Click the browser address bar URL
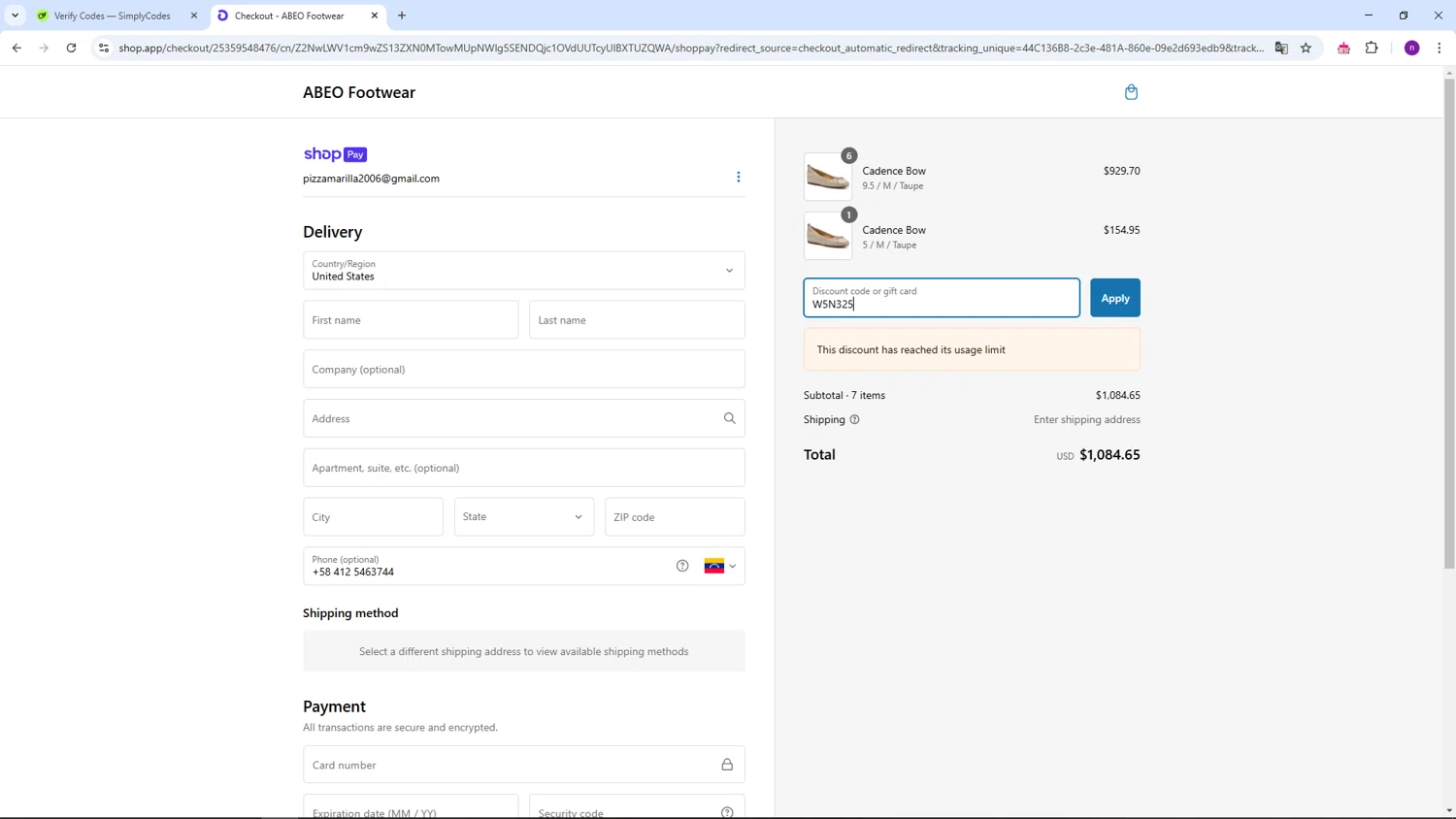This screenshot has height=819, width=1456. (x=691, y=48)
